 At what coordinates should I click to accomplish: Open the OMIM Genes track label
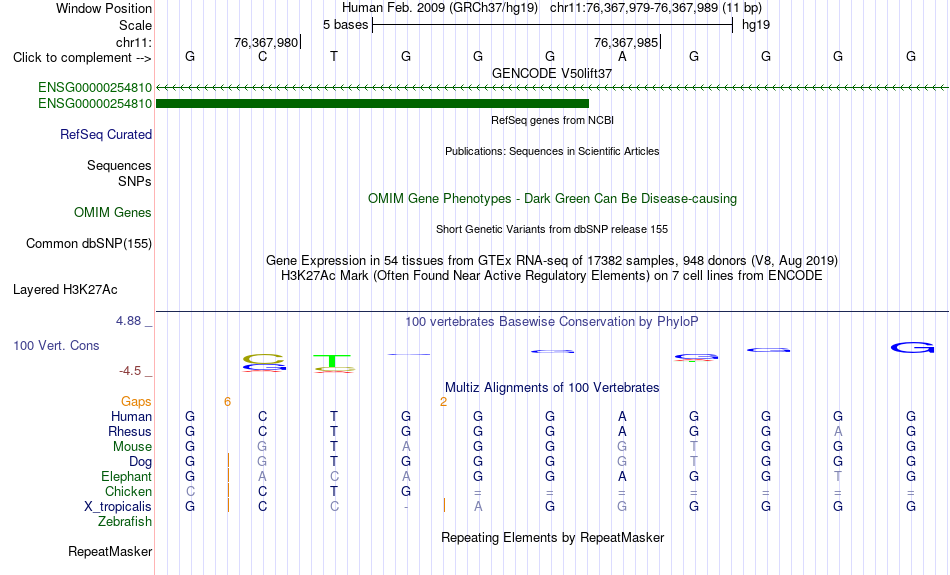[x=113, y=213]
